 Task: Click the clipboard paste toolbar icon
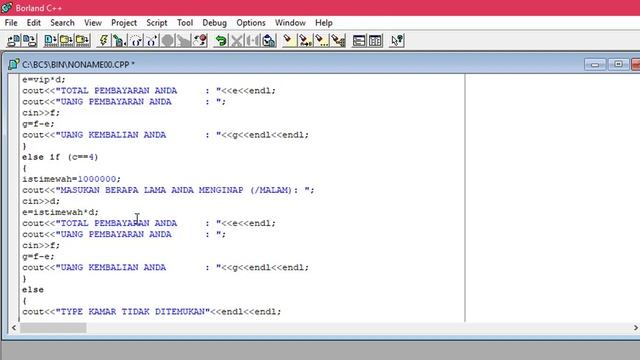(x=269, y=40)
